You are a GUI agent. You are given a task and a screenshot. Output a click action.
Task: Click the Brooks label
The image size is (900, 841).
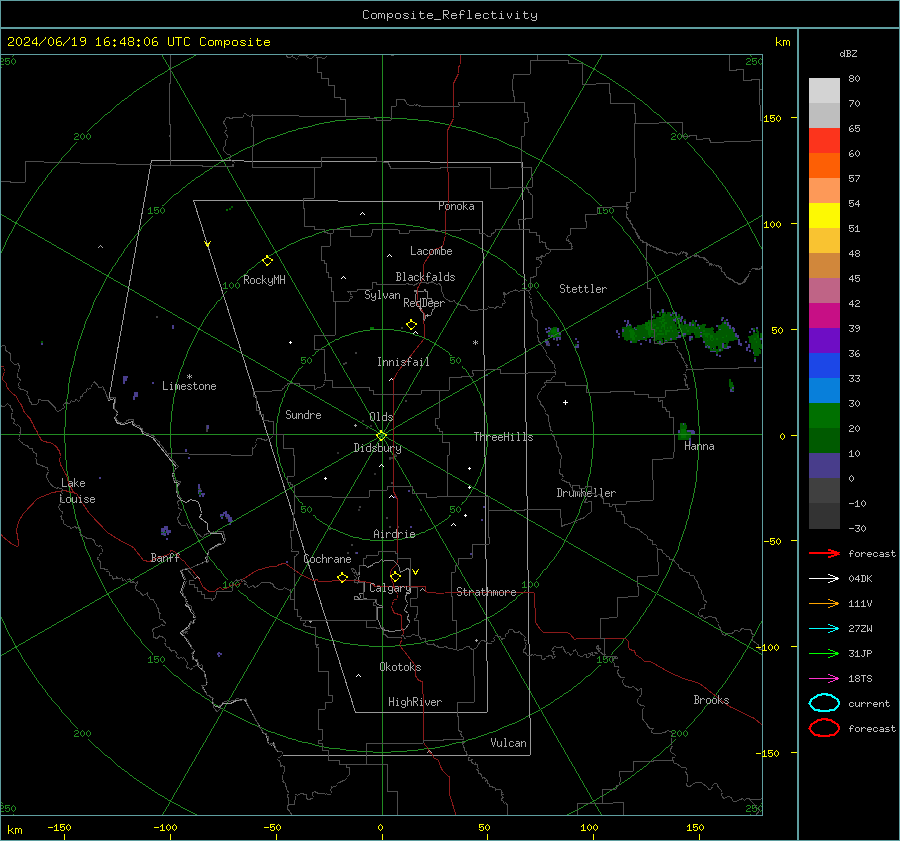coord(711,700)
